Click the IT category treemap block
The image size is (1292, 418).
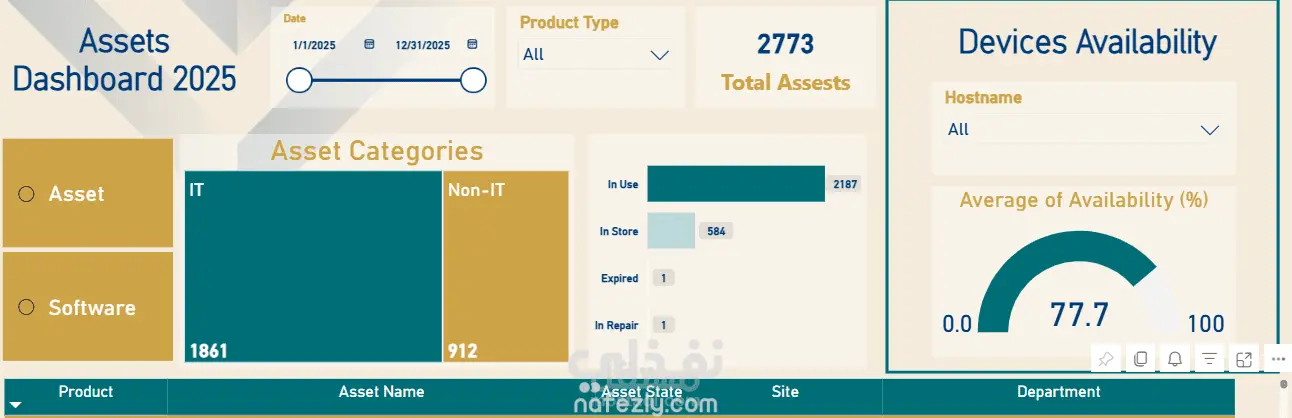(x=312, y=266)
